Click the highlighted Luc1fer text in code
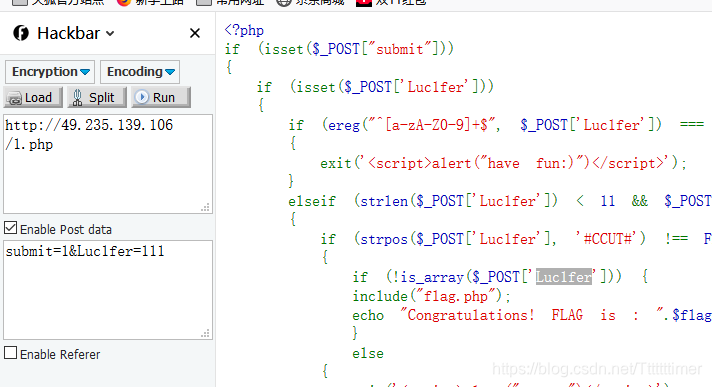The height and width of the screenshot is (387, 712). pyautogui.click(x=564, y=276)
